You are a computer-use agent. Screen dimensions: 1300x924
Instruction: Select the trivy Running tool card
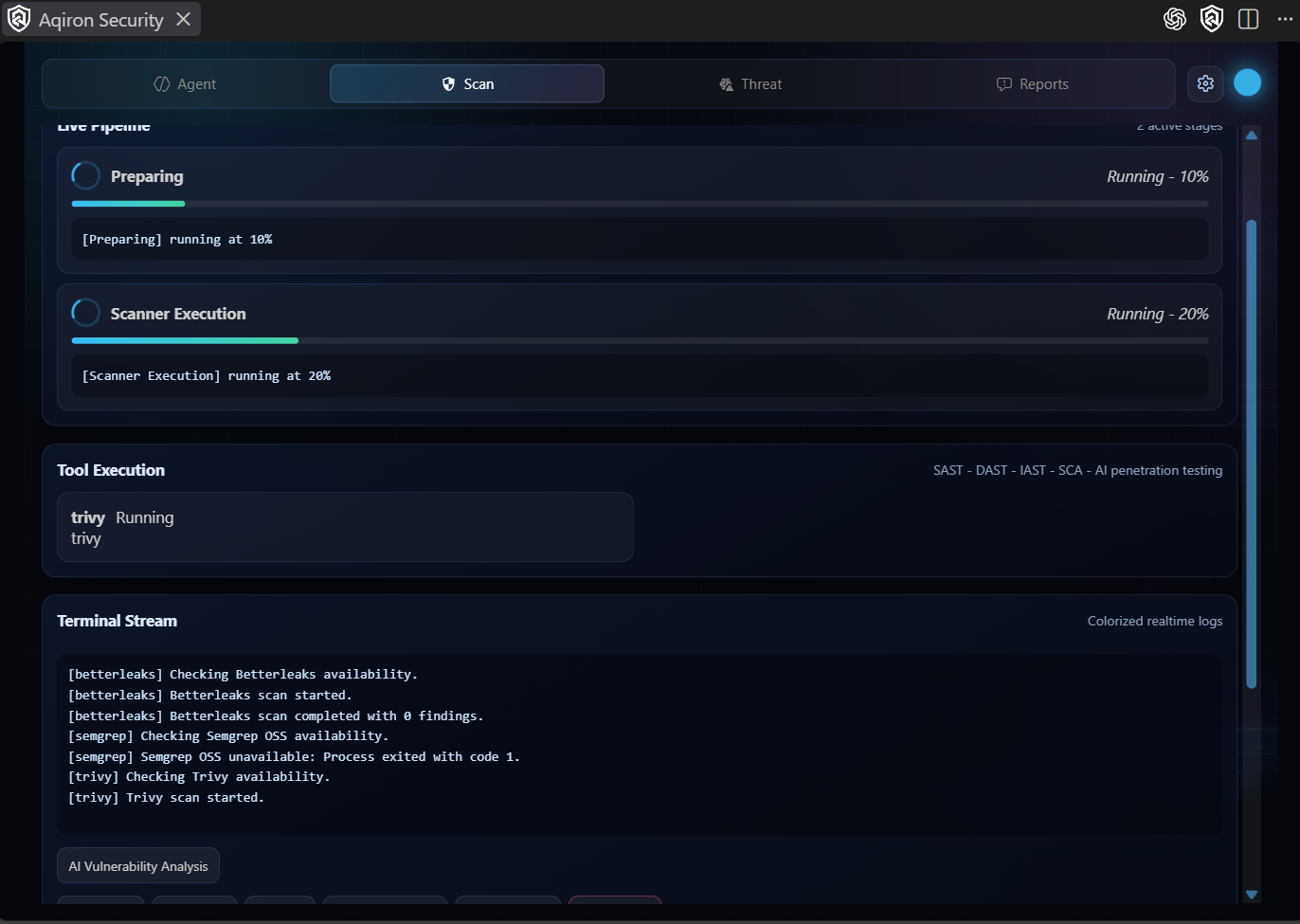tap(345, 527)
